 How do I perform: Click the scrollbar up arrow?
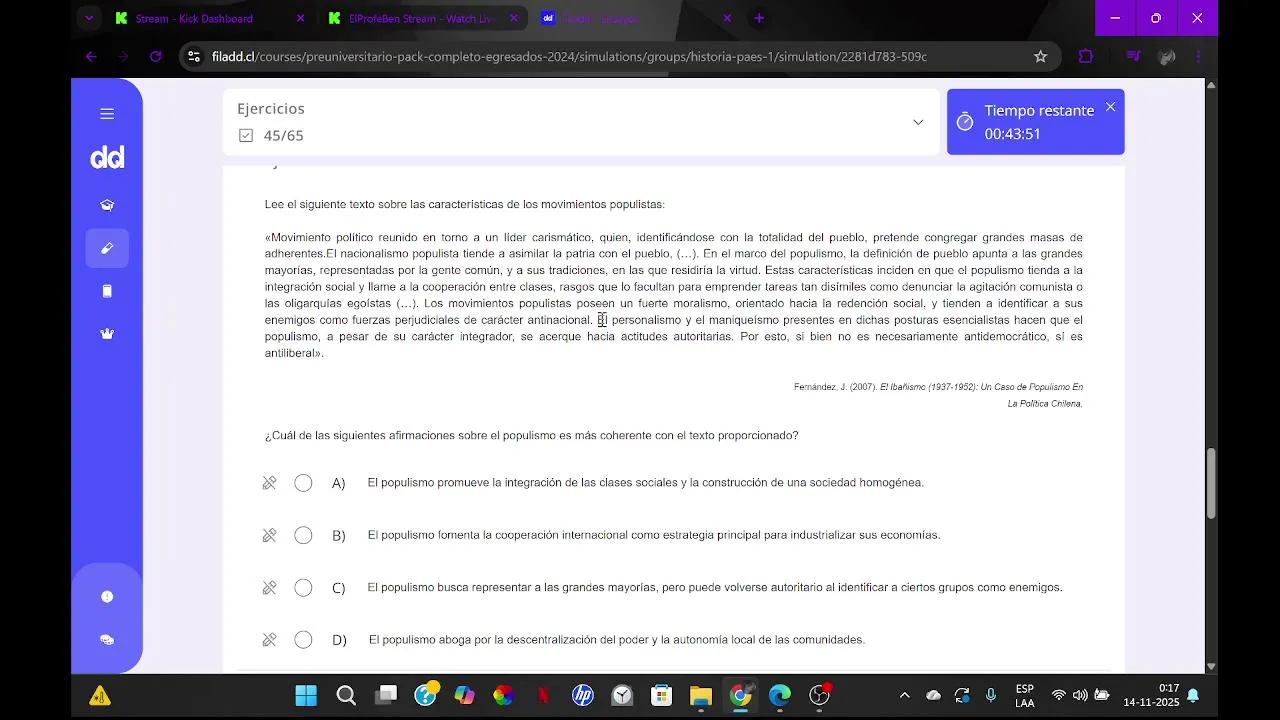click(x=1211, y=86)
